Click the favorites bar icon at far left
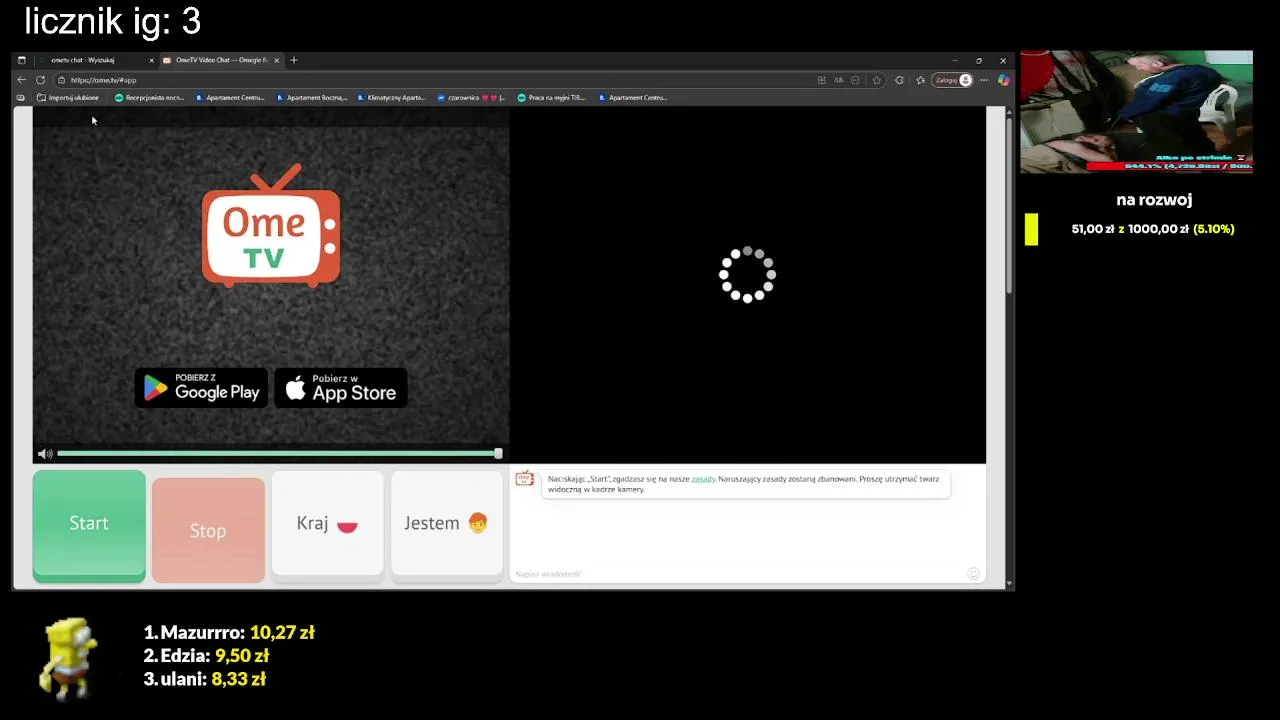Viewport: 1280px width, 720px height. point(21,98)
